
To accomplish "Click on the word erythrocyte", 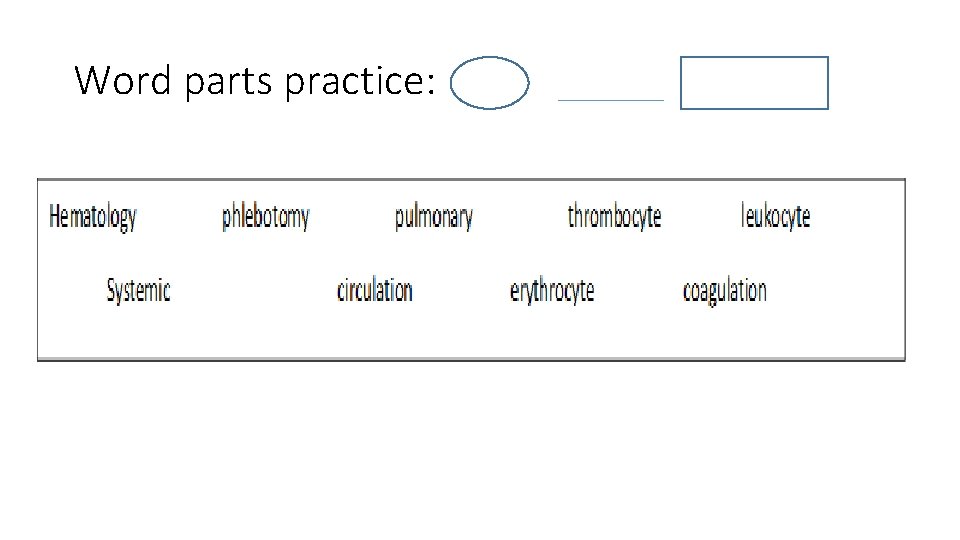I will coord(552,291).
